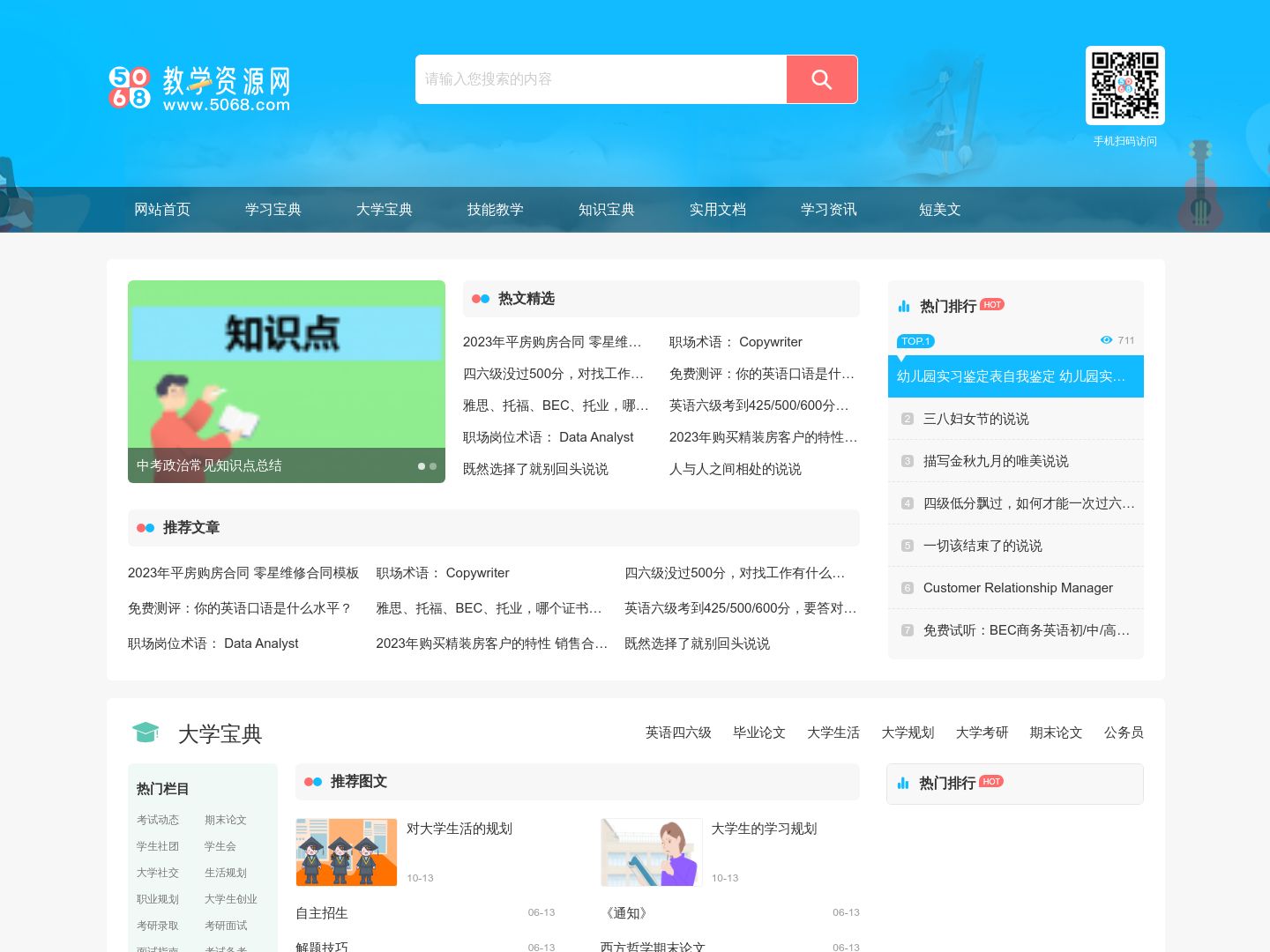
Task: Select 英语四六级 category tab
Action: pos(678,733)
